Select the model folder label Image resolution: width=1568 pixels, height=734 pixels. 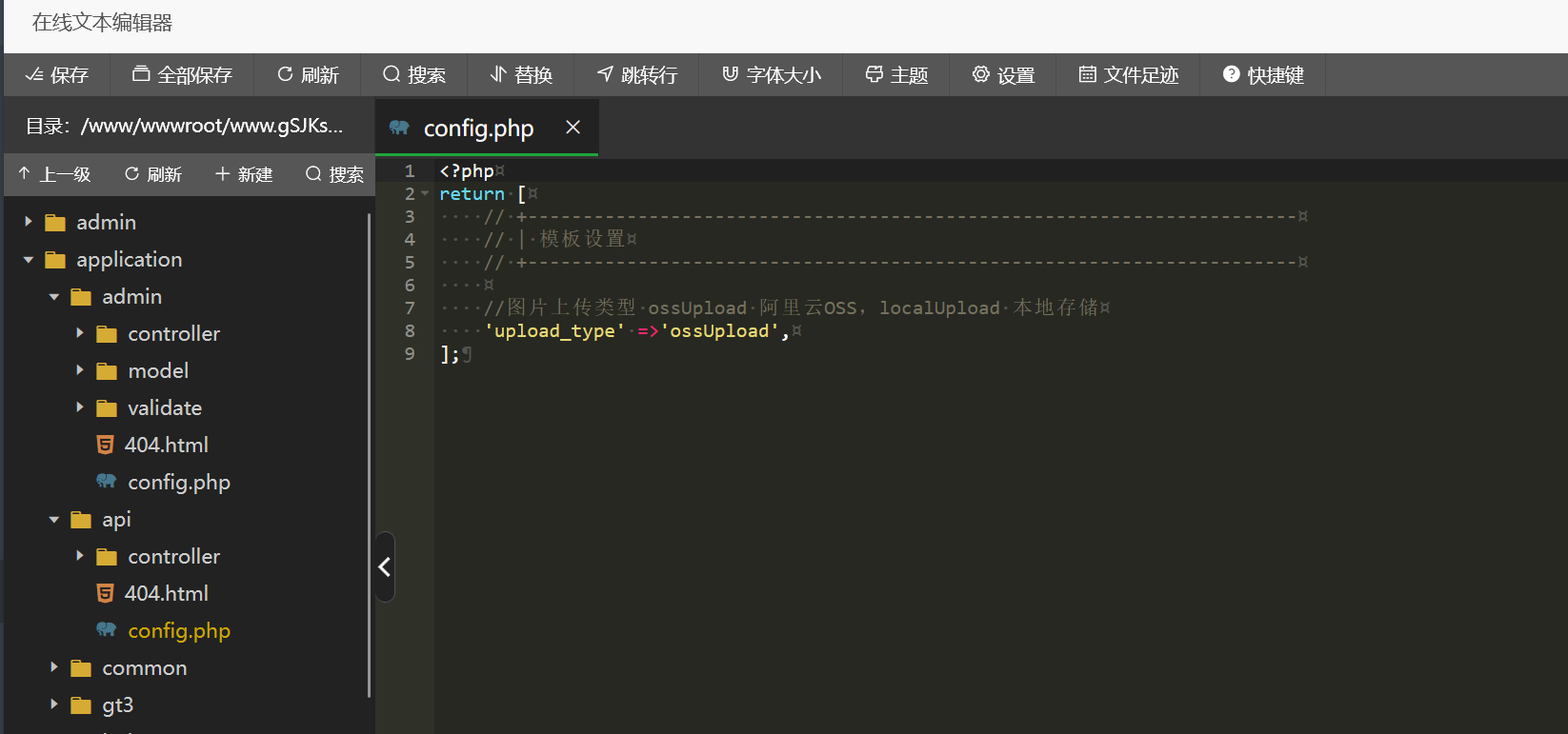point(158,370)
